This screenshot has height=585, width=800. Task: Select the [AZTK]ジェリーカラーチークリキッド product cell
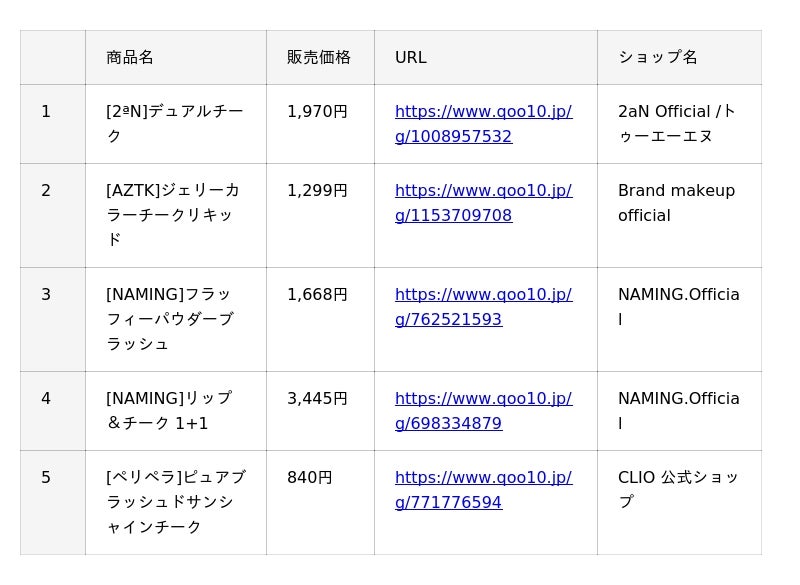coord(174,215)
